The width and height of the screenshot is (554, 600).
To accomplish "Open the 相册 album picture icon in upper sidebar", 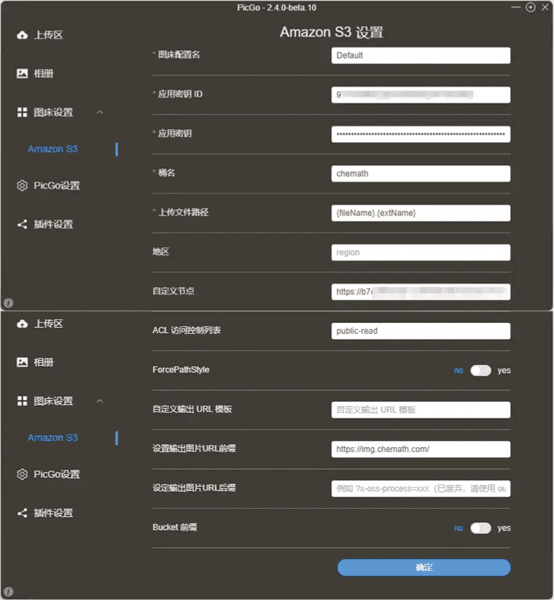I will pos(22,73).
